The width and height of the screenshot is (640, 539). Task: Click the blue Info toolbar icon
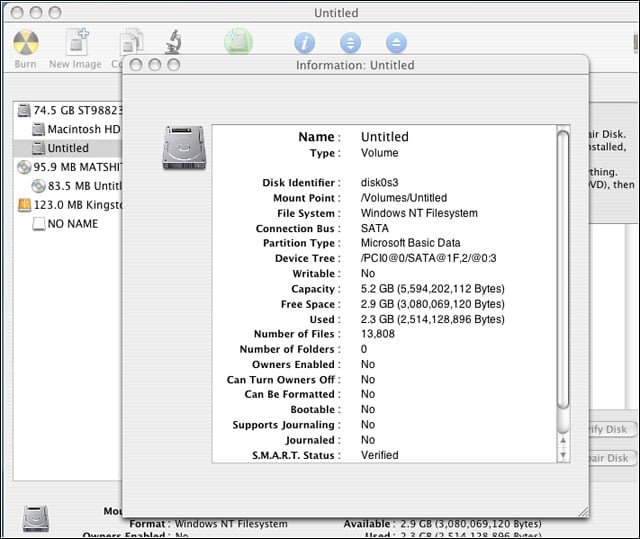pos(304,43)
